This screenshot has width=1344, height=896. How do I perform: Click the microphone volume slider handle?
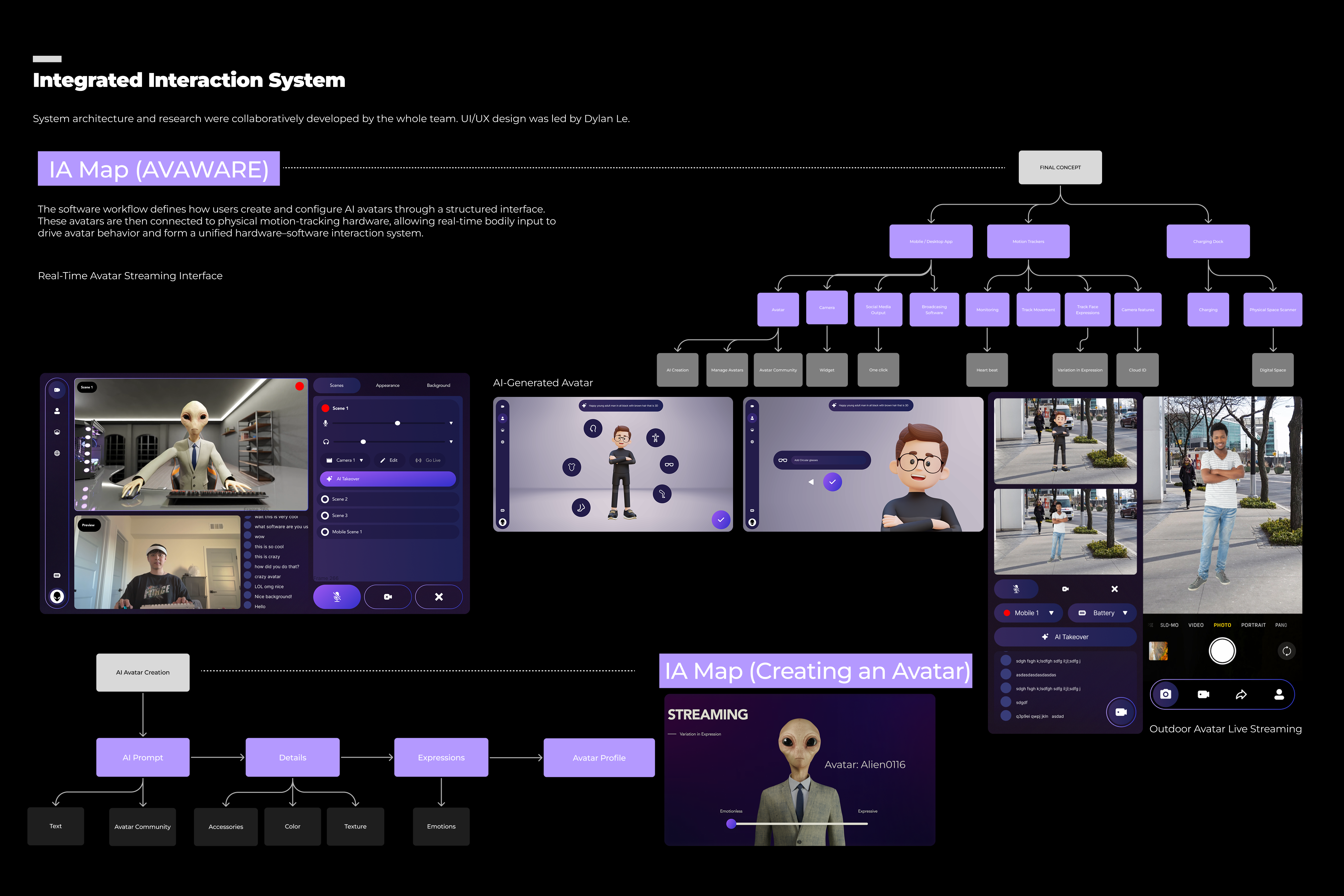(x=397, y=423)
